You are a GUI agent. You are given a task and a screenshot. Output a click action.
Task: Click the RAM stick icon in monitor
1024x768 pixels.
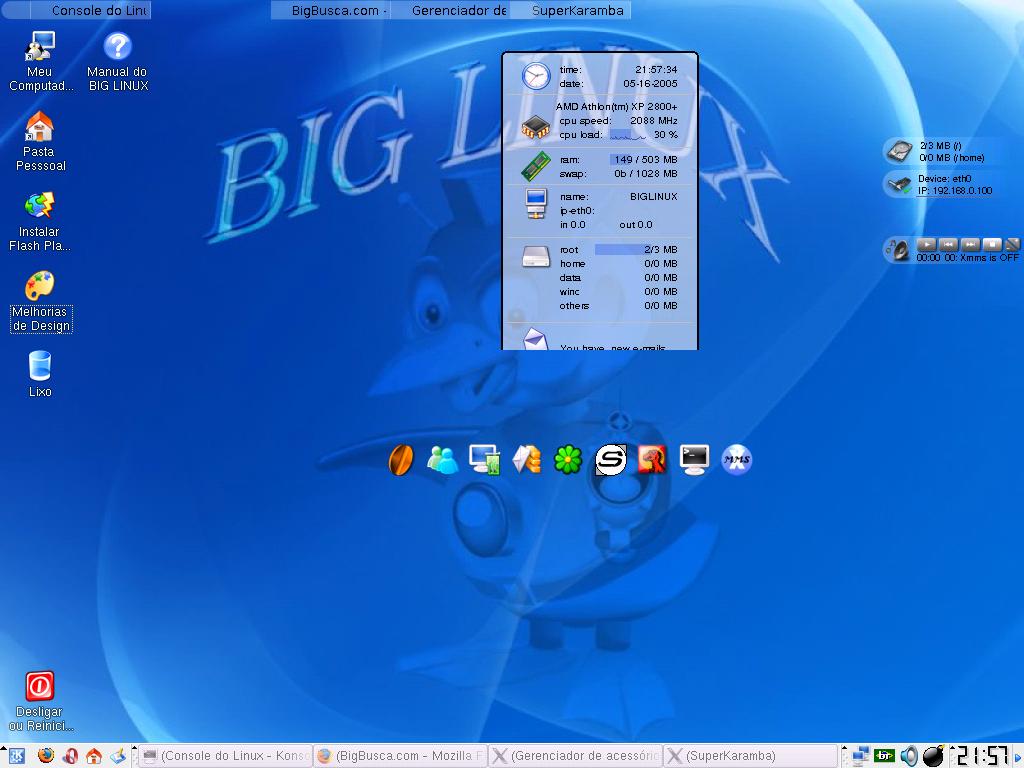coord(536,166)
